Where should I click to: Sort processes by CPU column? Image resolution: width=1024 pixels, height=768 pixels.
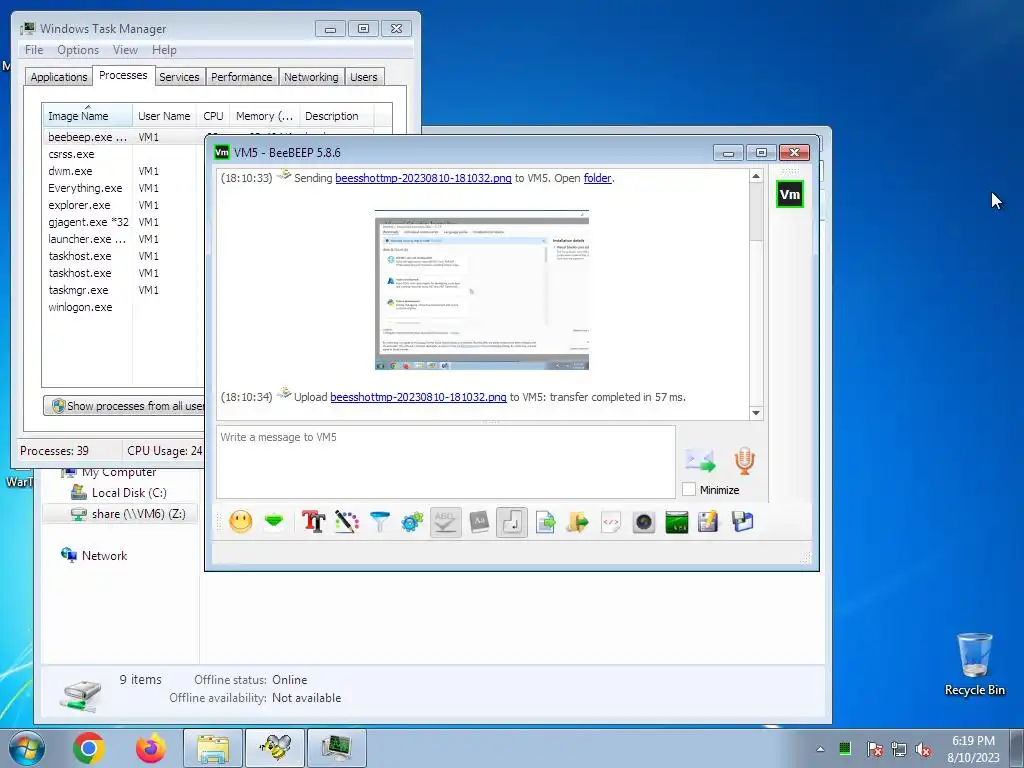click(x=214, y=116)
